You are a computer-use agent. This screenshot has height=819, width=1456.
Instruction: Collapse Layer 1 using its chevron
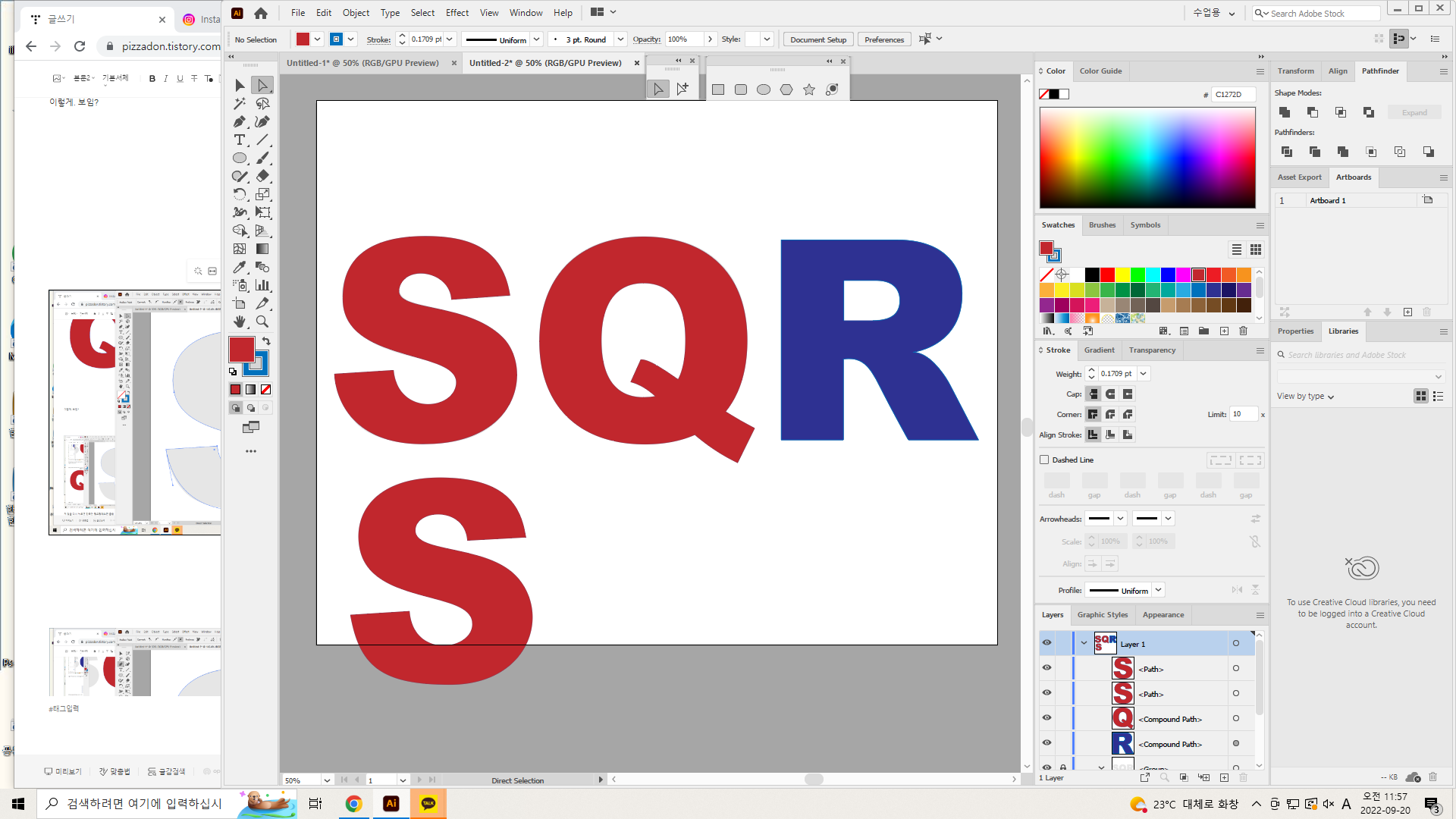(x=1084, y=643)
